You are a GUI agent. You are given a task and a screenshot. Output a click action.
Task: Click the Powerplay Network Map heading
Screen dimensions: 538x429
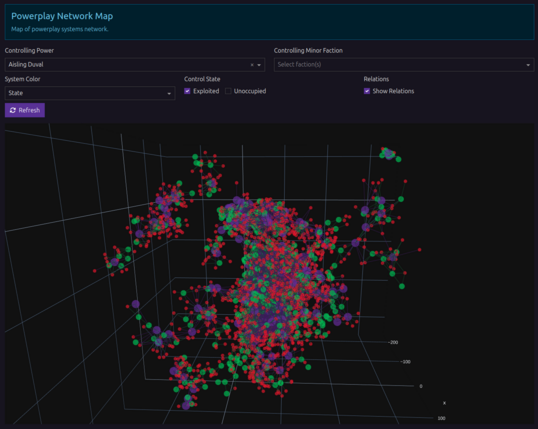62,16
